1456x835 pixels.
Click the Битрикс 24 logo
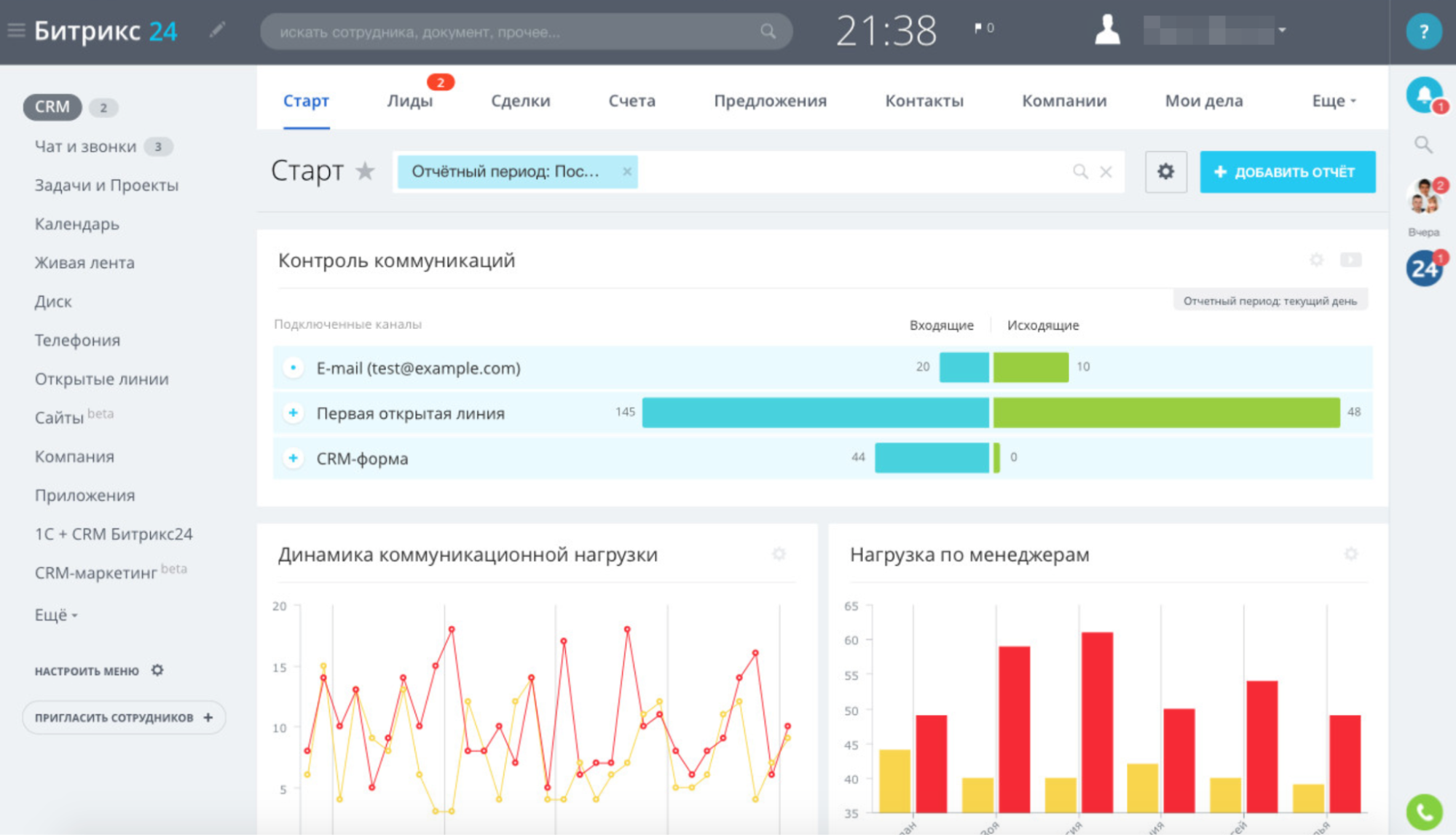(106, 31)
